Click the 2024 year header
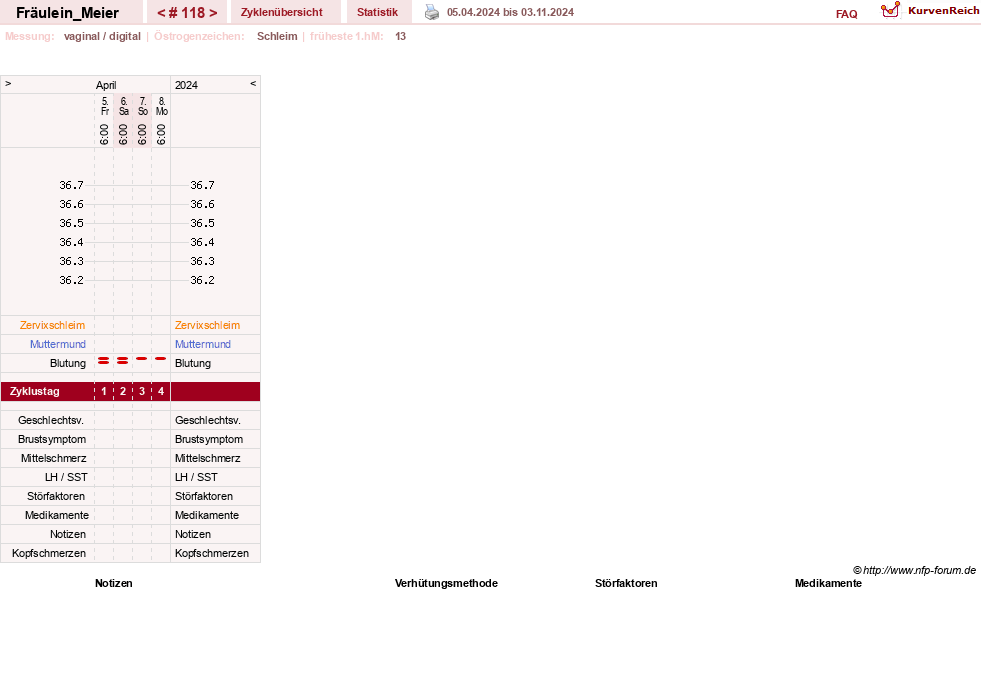 click(x=186, y=85)
